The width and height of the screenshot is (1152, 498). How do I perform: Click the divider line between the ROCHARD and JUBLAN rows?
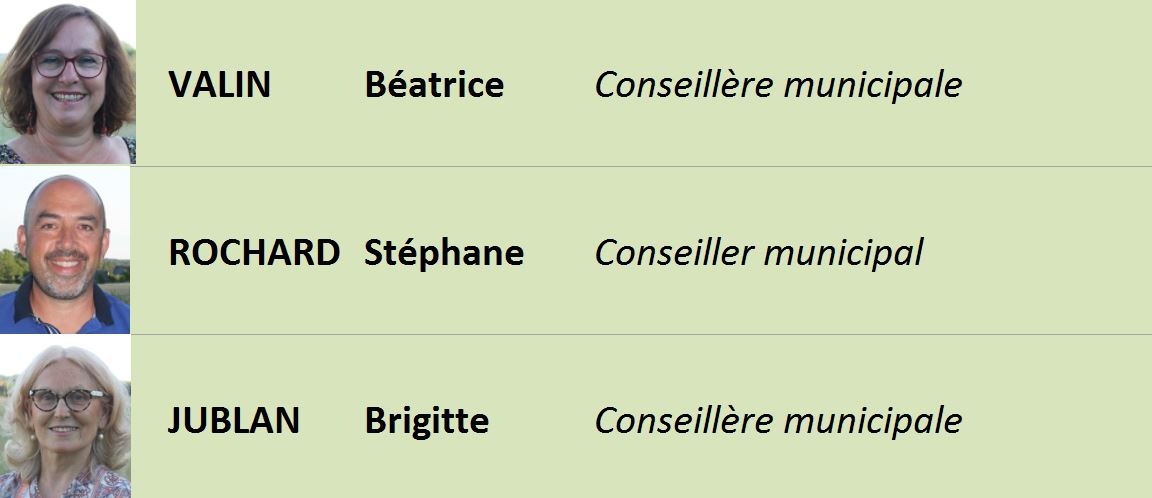[641, 335]
